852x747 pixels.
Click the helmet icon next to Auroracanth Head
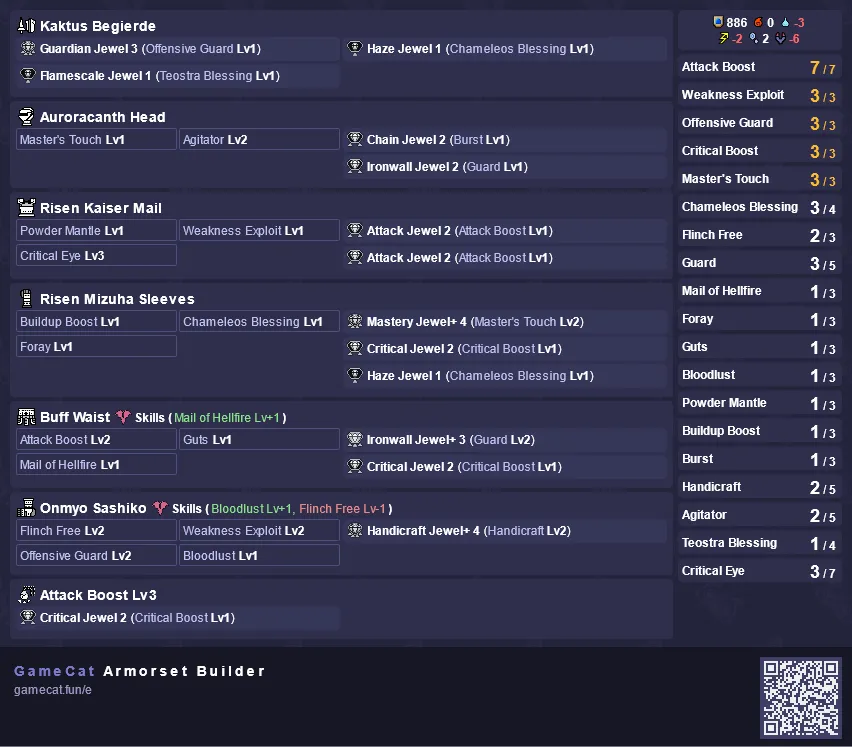26,117
